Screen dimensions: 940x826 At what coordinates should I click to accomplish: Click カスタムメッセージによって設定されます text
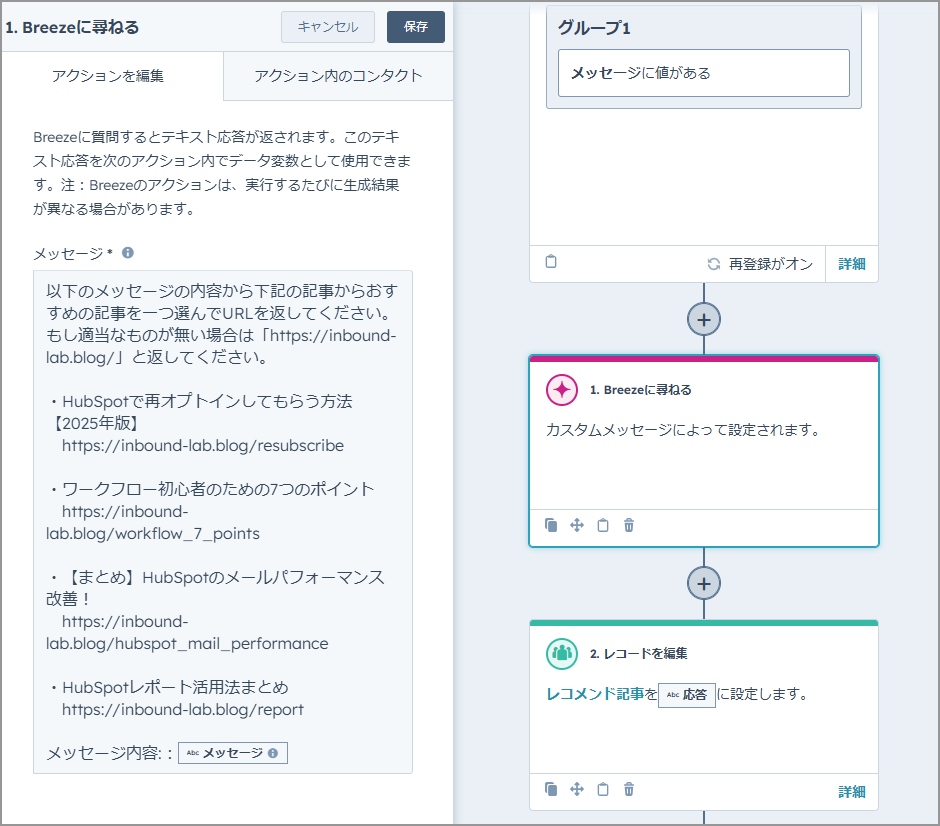683,430
